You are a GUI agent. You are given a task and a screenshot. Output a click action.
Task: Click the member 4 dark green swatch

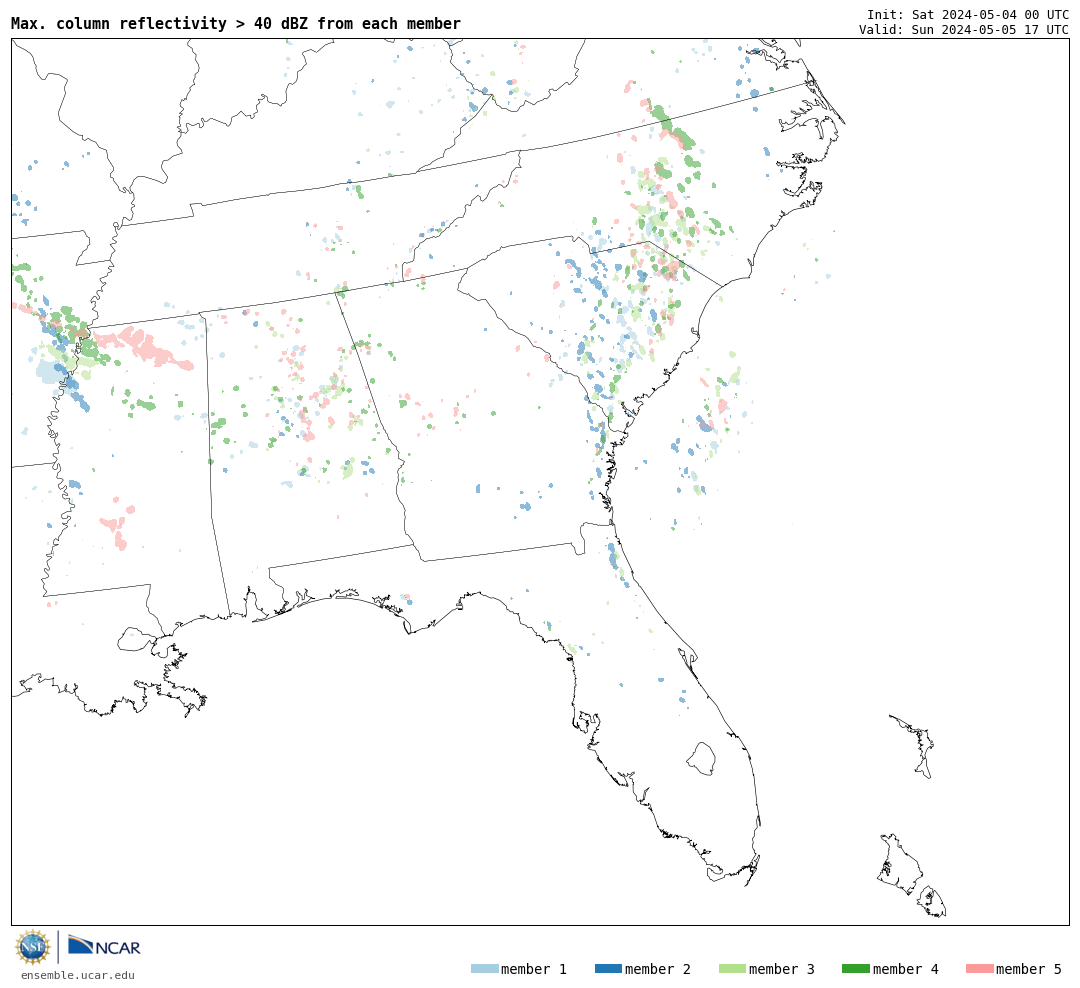tap(856, 969)
